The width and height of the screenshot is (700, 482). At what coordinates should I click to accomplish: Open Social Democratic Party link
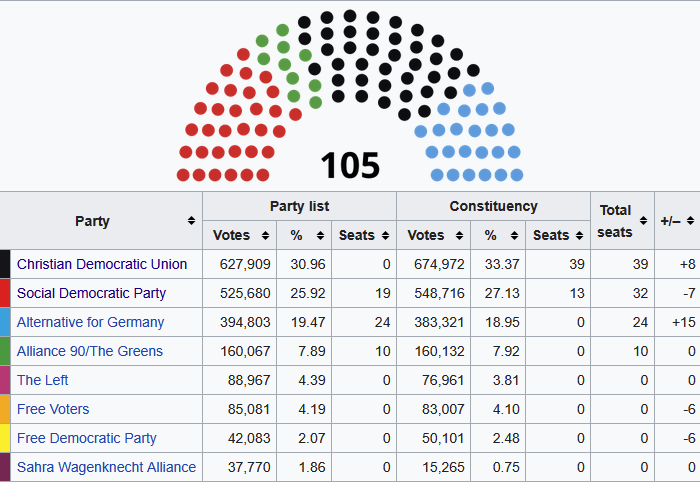point(91,293)
